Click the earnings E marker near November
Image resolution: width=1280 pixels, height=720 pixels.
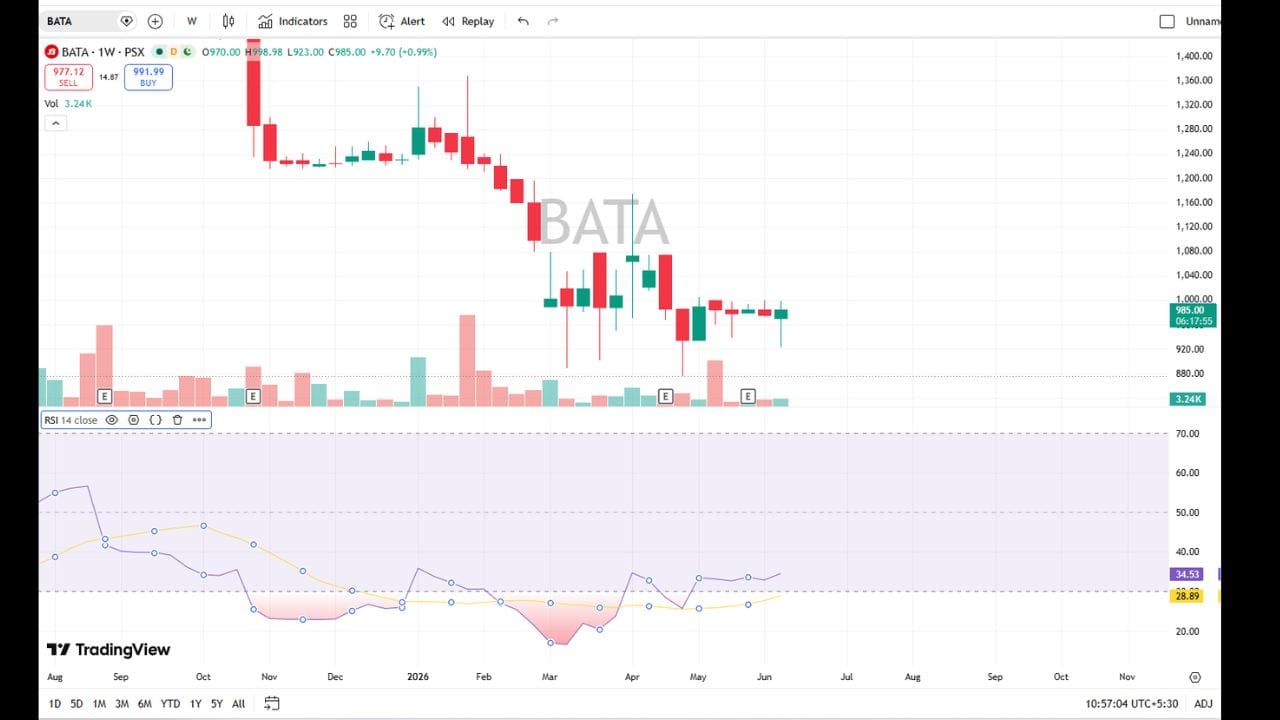coord(253,397)
